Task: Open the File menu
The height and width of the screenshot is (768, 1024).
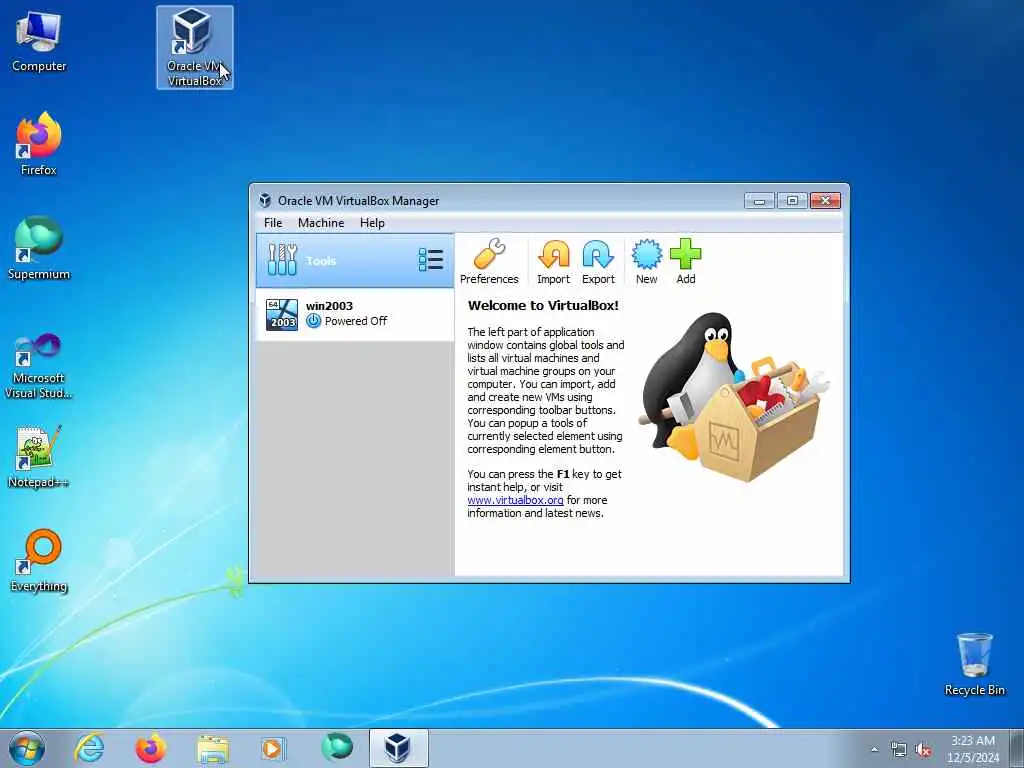Action: pos(273,223)
